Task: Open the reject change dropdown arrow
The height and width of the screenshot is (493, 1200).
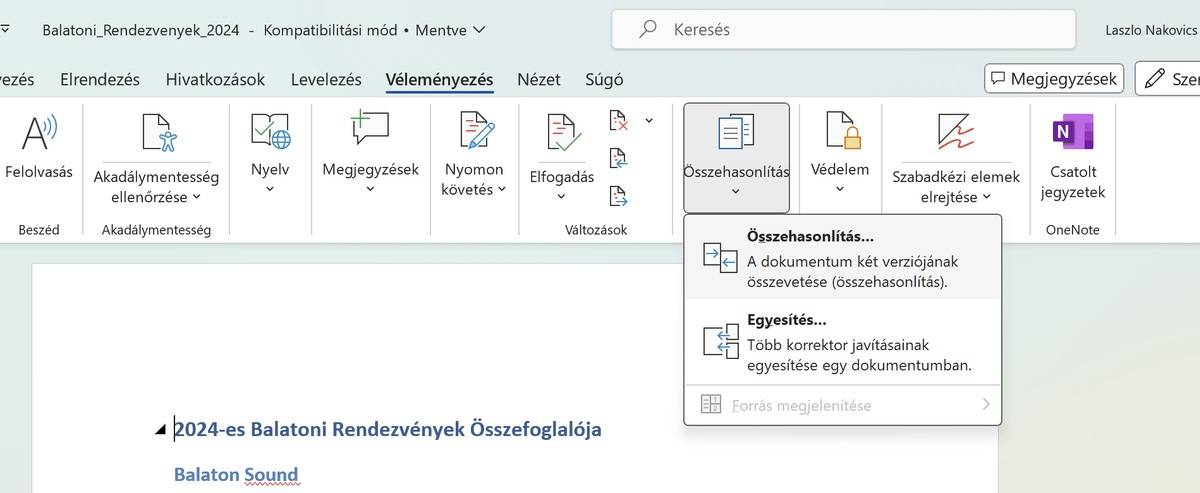Action: pos(649,121)
